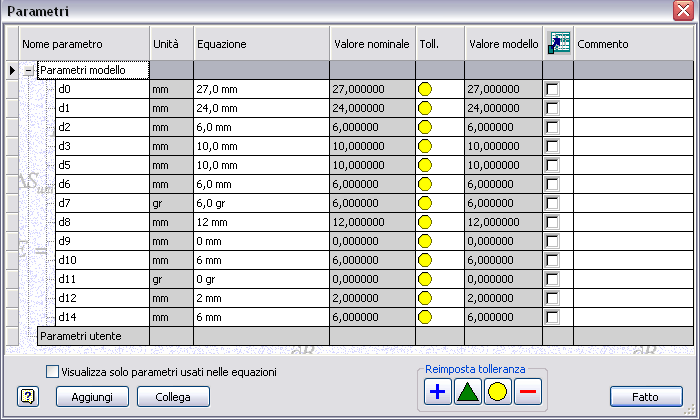Check the export checkbox for d1
700x420 pixels.
click(552, 108)
